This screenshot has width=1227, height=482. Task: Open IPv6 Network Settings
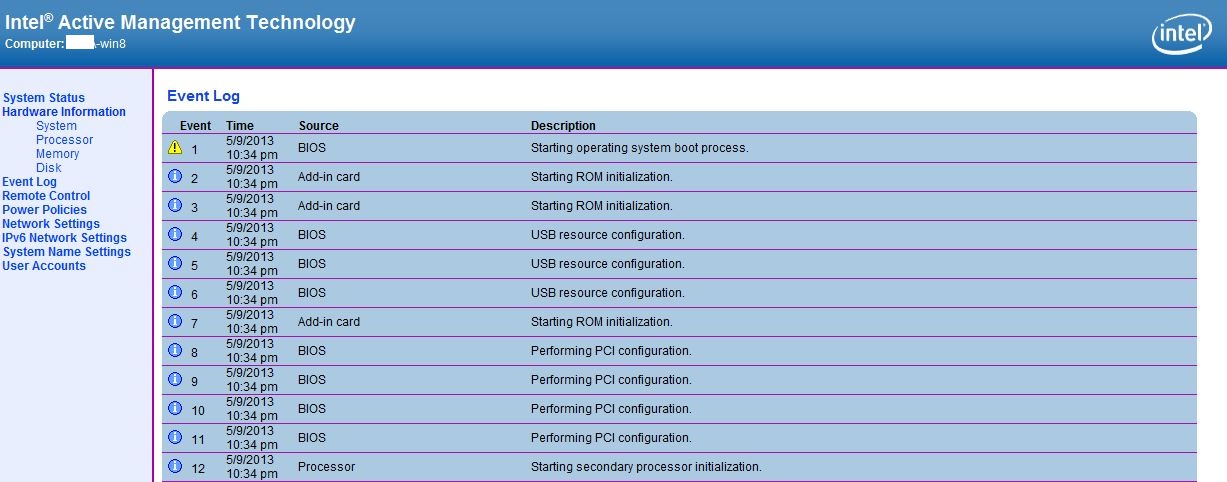[x=64, y=238]
